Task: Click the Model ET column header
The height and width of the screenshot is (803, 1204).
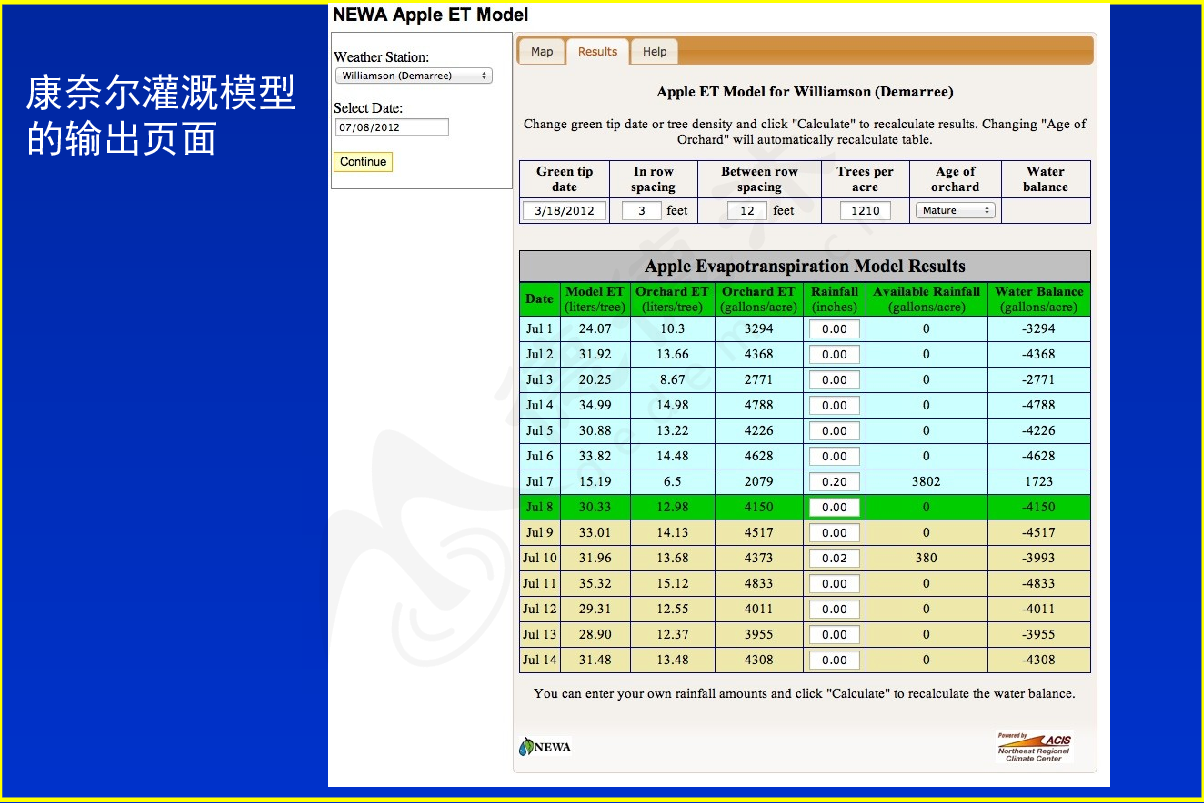Action: pos(595,299)
